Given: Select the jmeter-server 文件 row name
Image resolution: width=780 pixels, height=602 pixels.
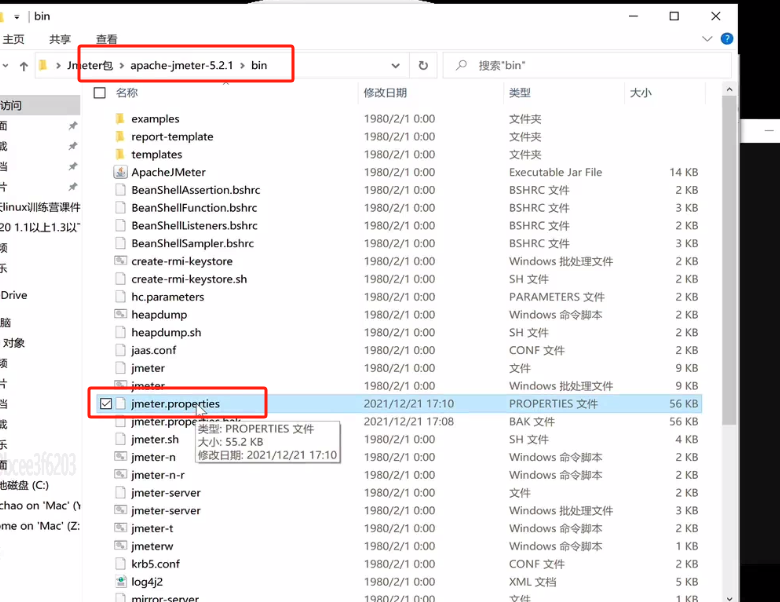Looking at the screenshot, I should 166,493.
